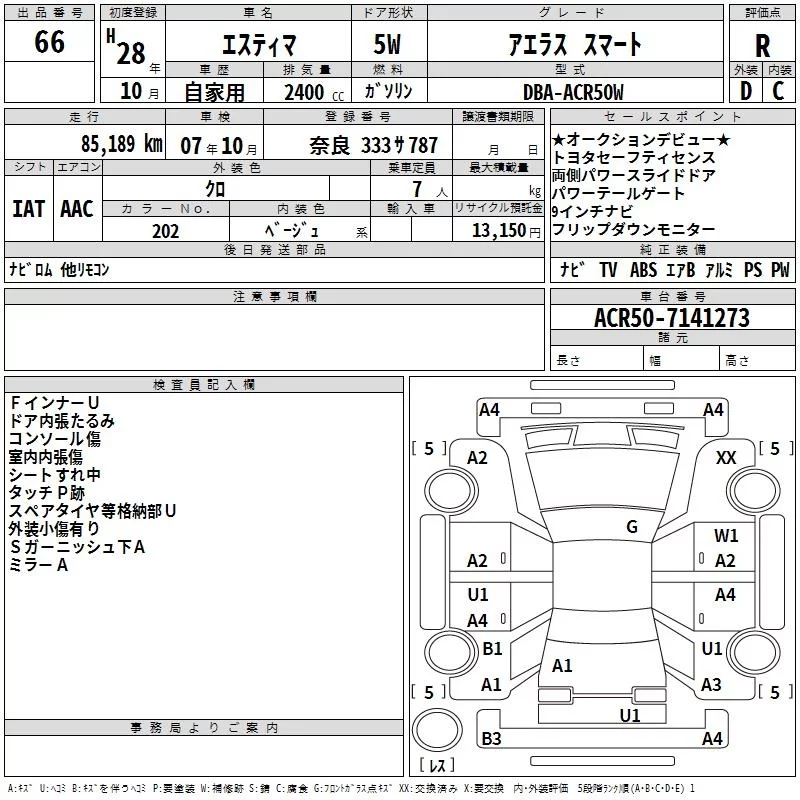The image size is (800, 800).
Task: Select the "高さ" dimension label
Action: point(737,361)
